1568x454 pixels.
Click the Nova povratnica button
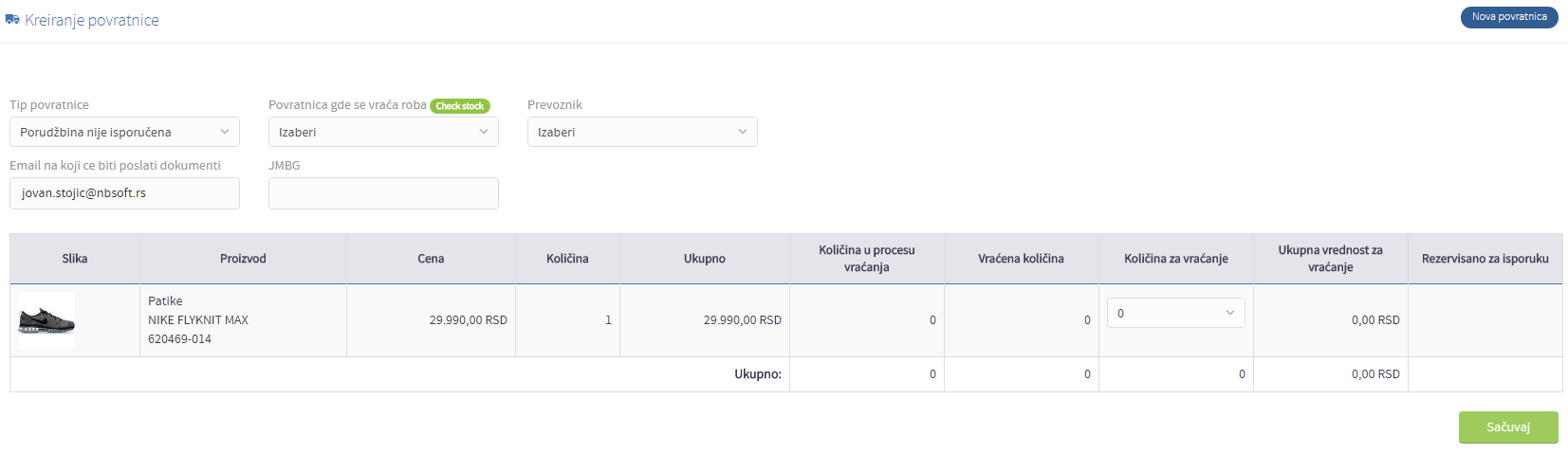(1509, 17)
